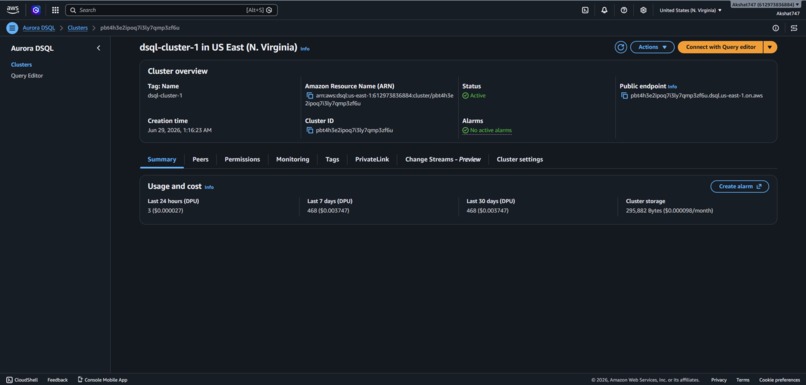Click the Create alarm button

(740, 187)
